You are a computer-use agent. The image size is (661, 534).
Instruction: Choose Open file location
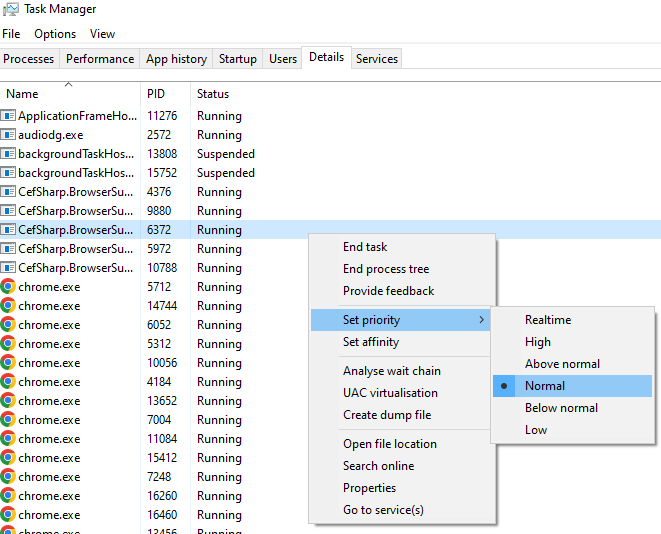390,444
